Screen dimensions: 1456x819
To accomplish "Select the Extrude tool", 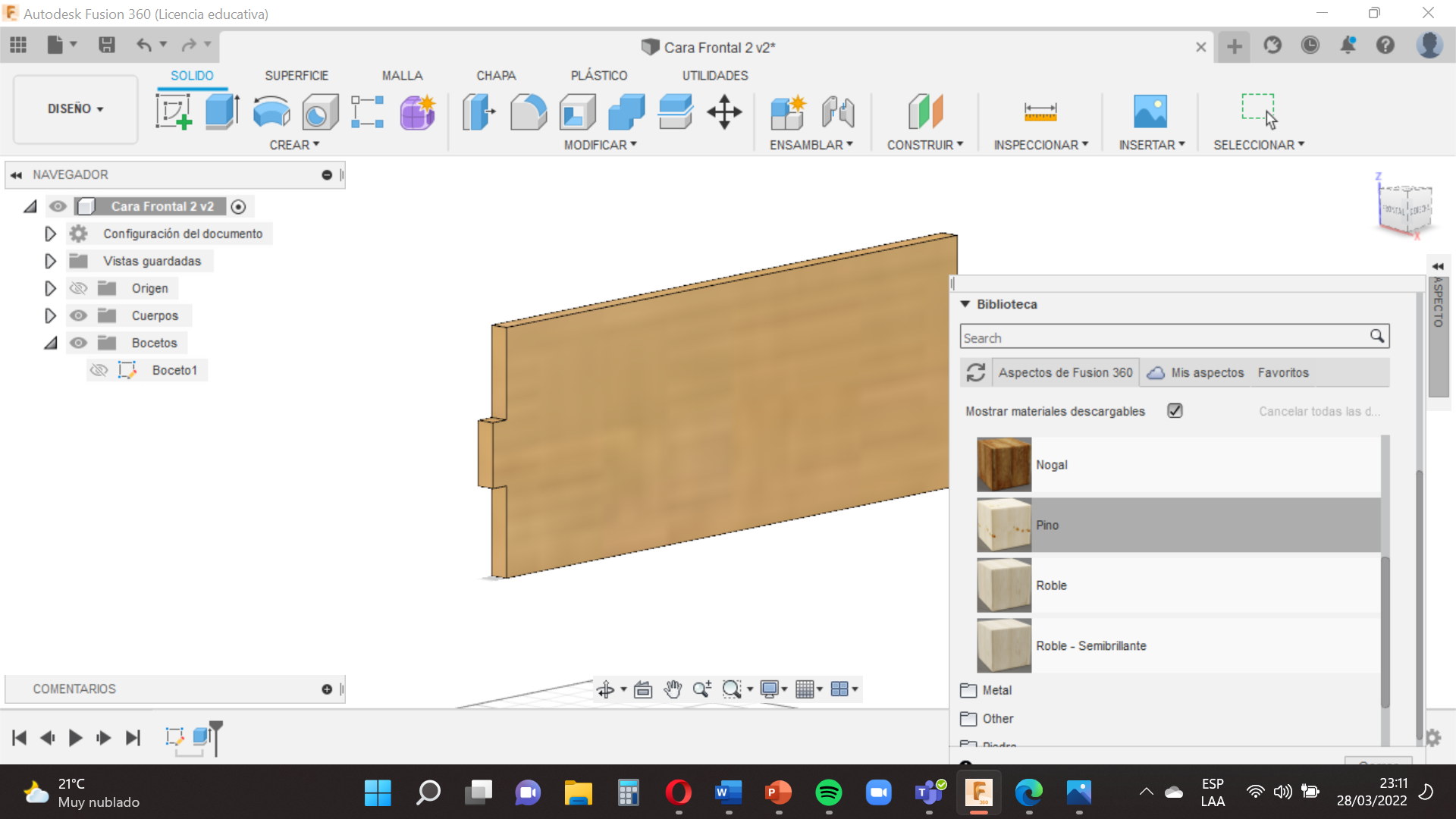I will [223, 111].
